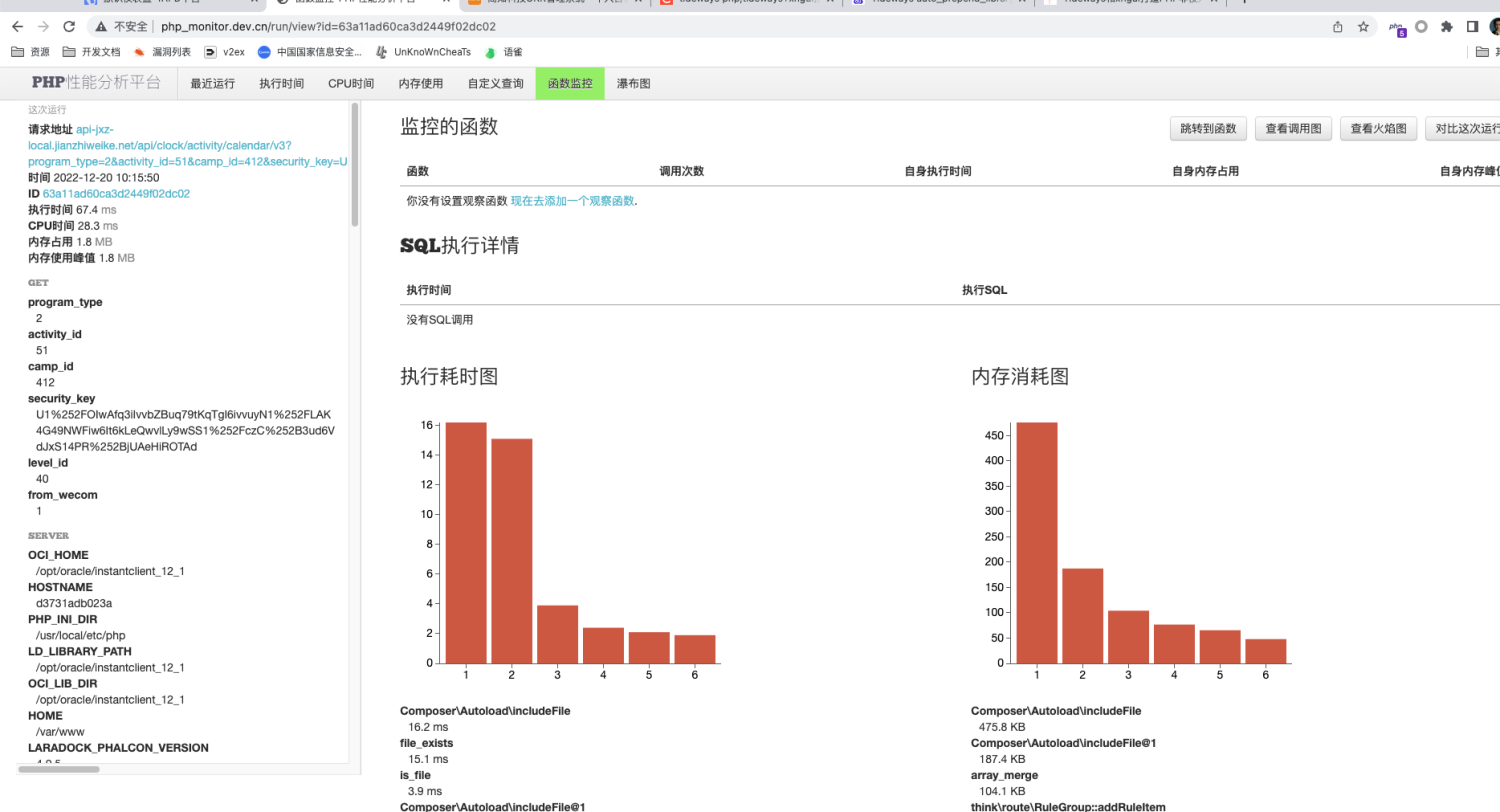The height and width of the screenshot is (812, 1500).
Task: Click the 查看火焰图 button
Action: 1378,129
